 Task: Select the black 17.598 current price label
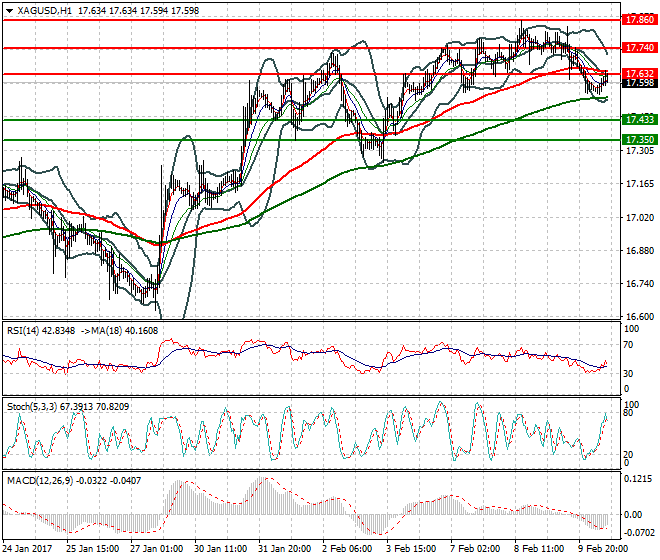pyautogui.click(x=639, y=83)
